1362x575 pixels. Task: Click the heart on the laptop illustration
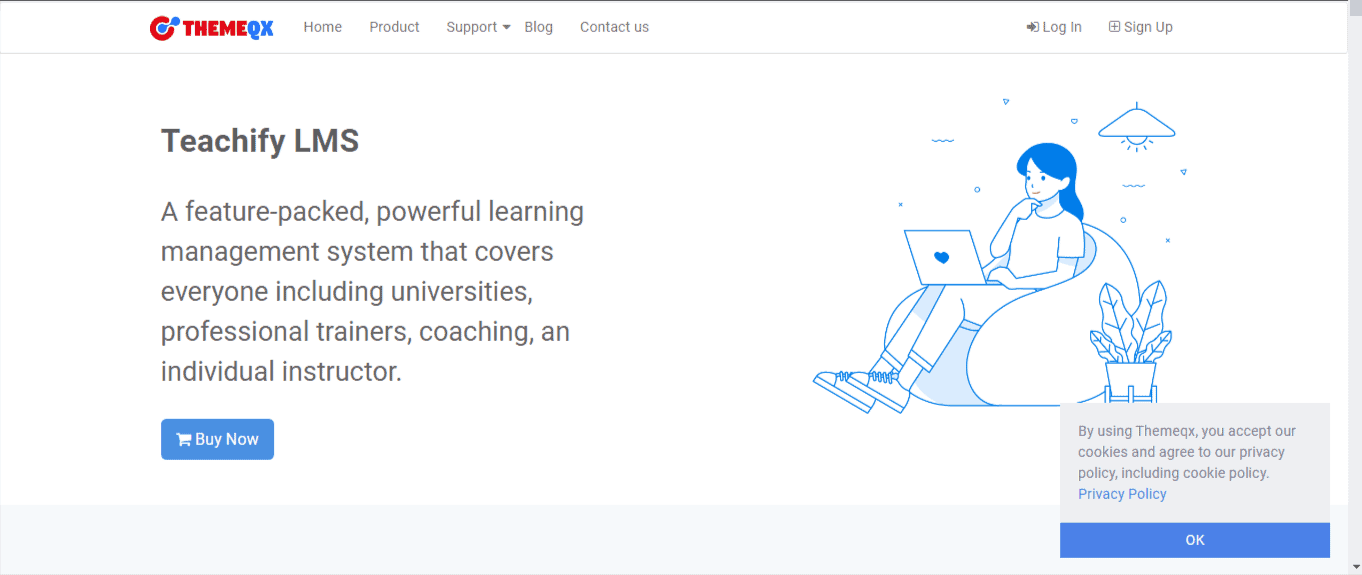(941, 257)
